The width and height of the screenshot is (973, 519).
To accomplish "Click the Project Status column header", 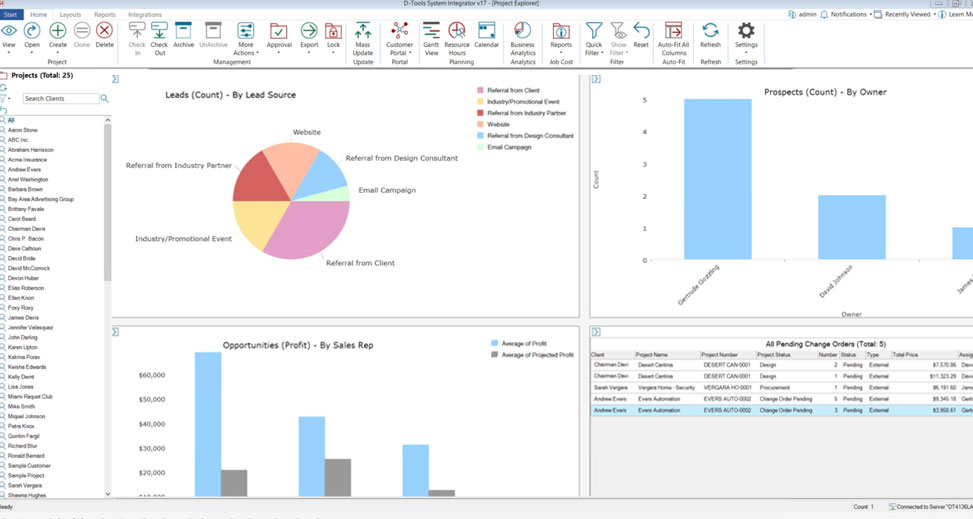I will point(785,354).
